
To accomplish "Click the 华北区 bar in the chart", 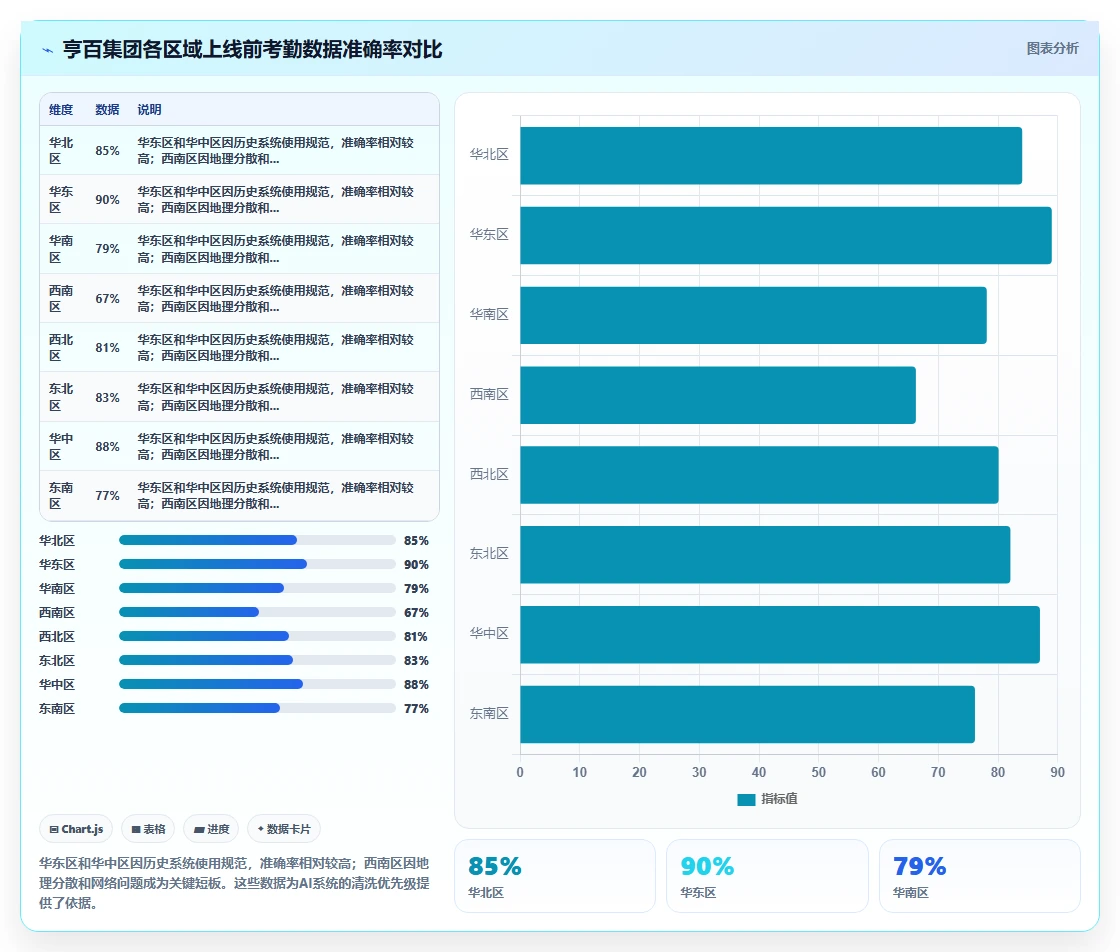I will tap(771, 156).
